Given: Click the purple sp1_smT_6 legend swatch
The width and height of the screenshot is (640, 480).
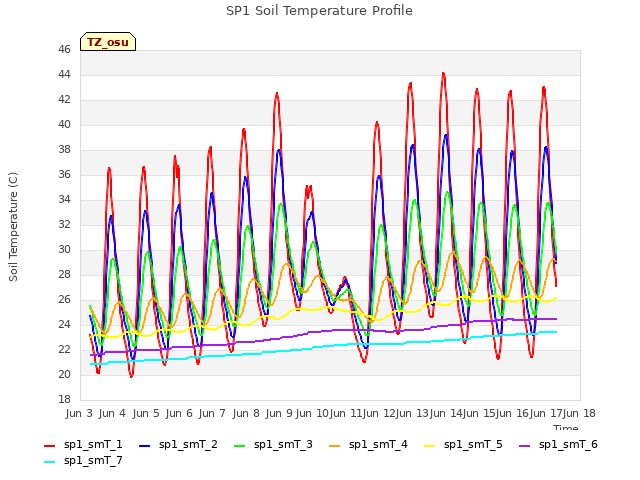Looking at the screenshot, I should [x=524, y=446].
